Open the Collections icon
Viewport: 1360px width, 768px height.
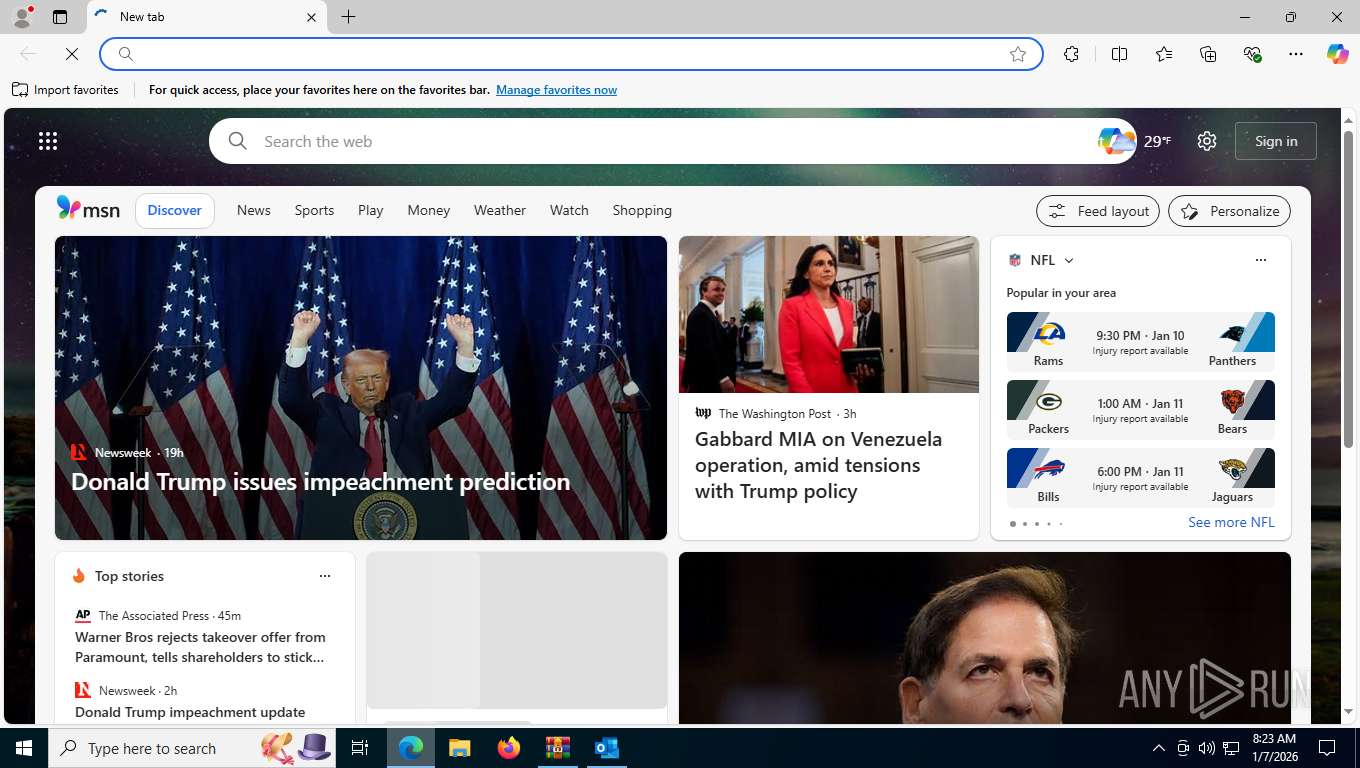pos(1208,54)
